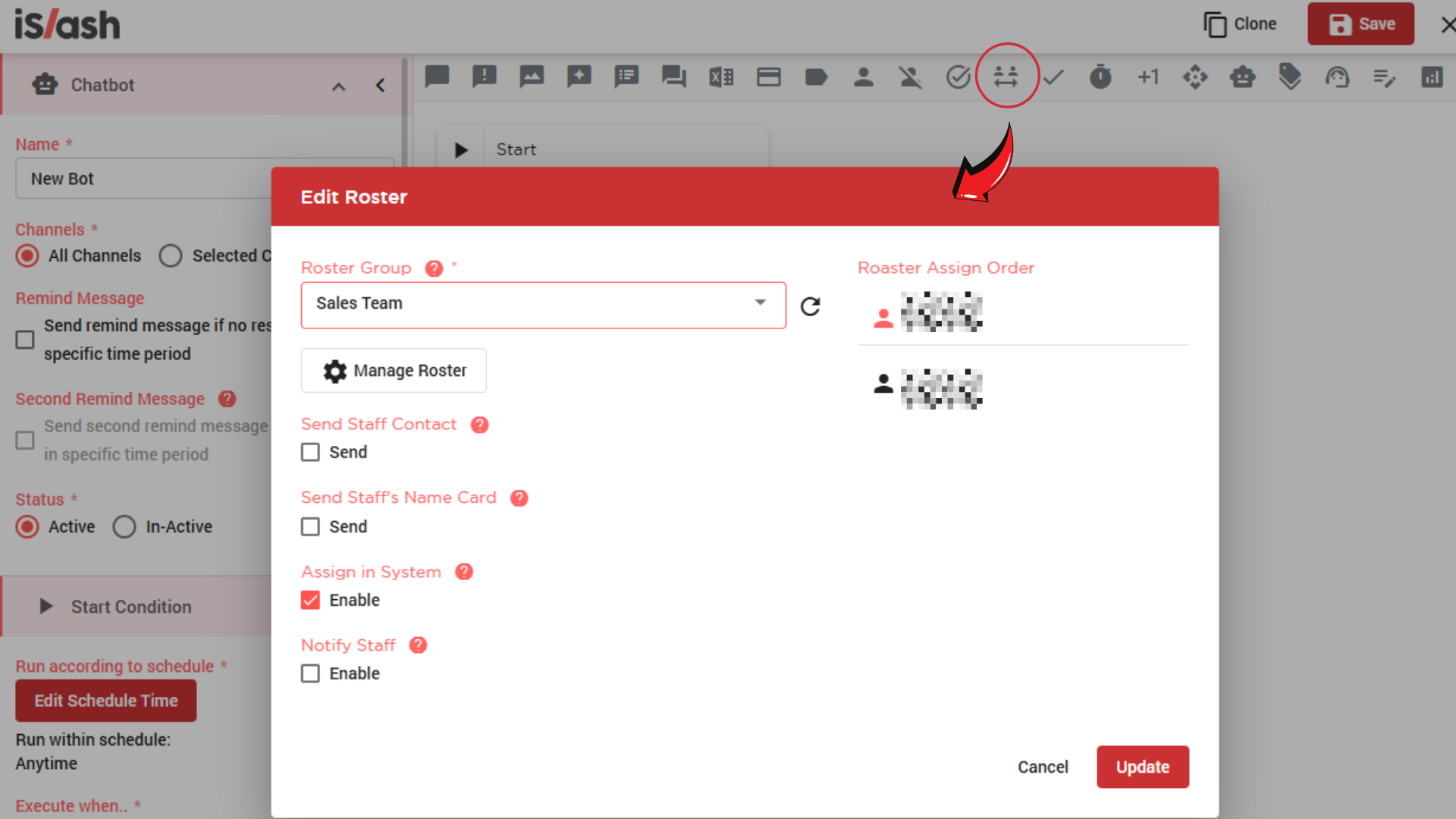Click the Manage Roster button
The height and width of the screenshot is (819, 1456).
point(394,371)
